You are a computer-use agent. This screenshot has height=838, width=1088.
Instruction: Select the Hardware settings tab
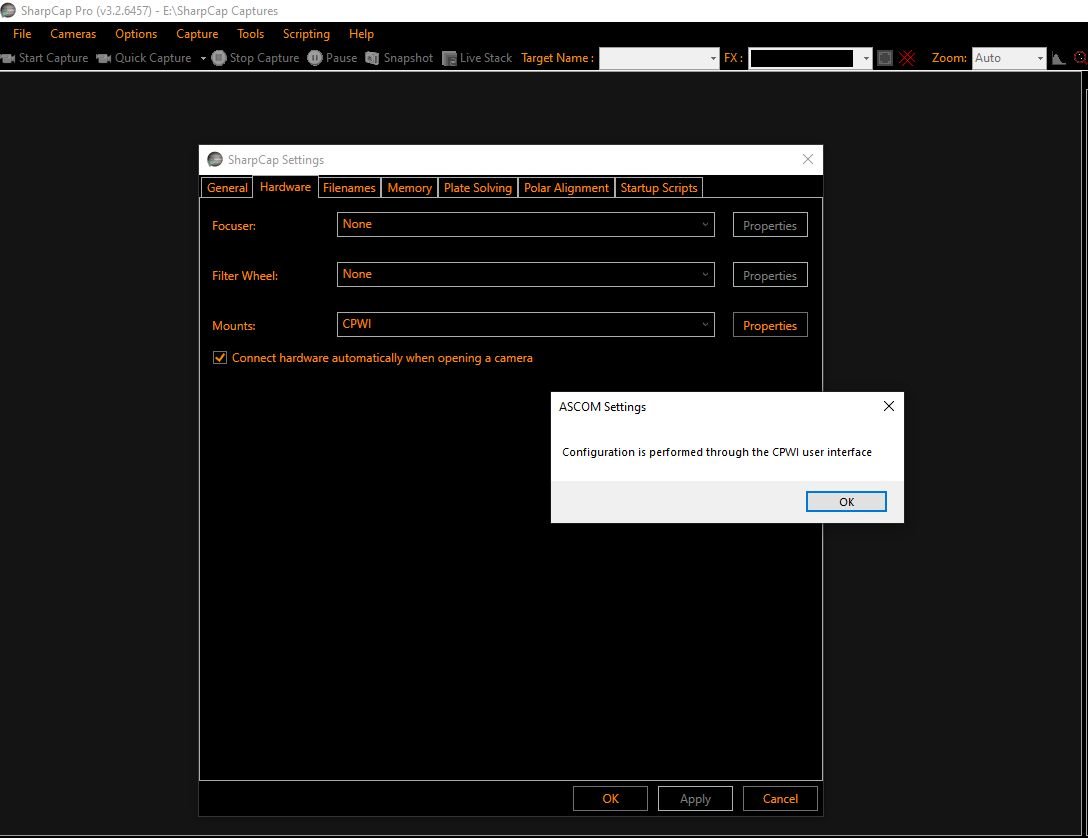(x=285, y=187)
